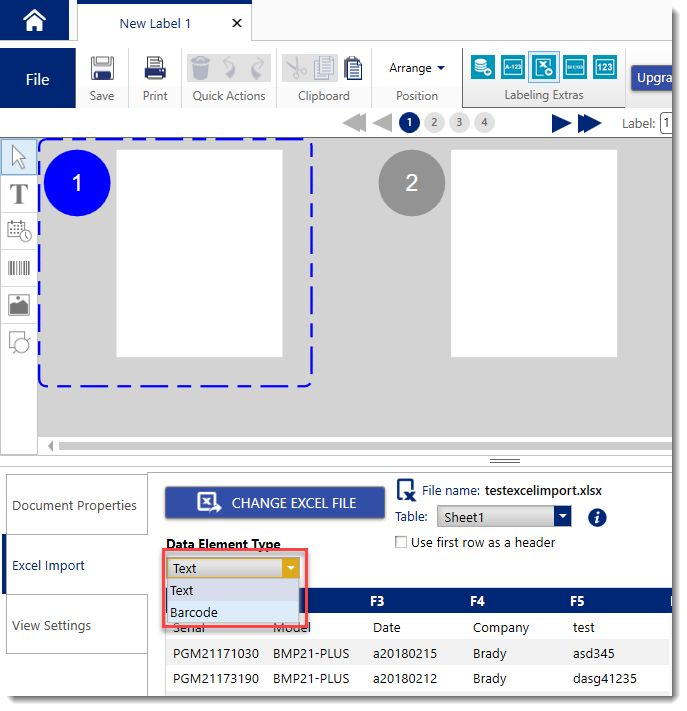The image size is (687, 711).
Task: Click the Excel Import icon in Labeling Extras
Action: click(x=544, y=67)
